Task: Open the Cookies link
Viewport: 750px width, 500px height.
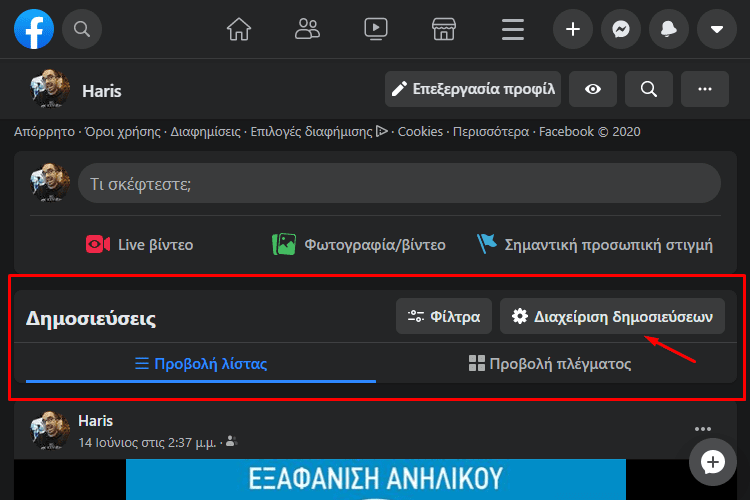Action: [x=420, y=132]
